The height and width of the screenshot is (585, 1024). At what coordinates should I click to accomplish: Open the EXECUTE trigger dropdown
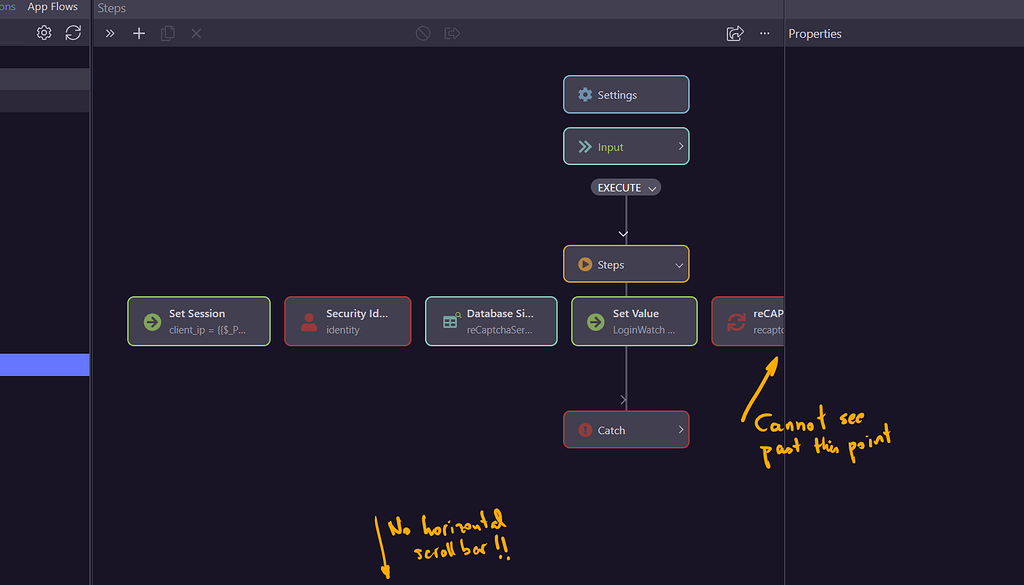click(x=626, y=187)
